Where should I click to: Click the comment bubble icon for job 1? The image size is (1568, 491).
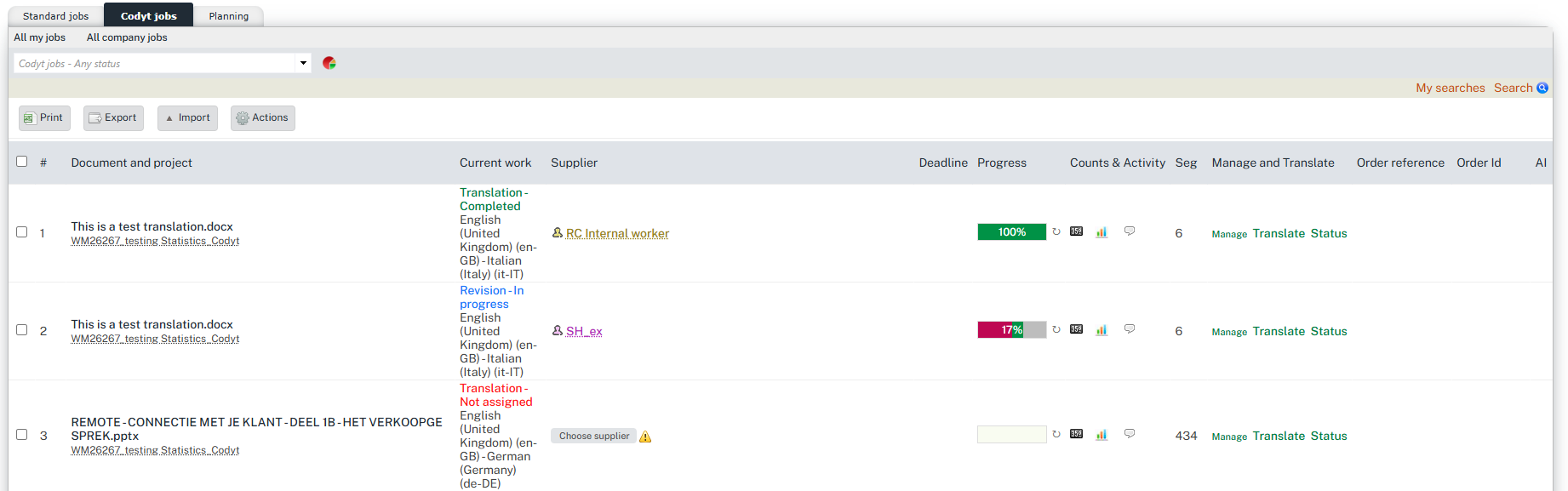coord(1130,231)
